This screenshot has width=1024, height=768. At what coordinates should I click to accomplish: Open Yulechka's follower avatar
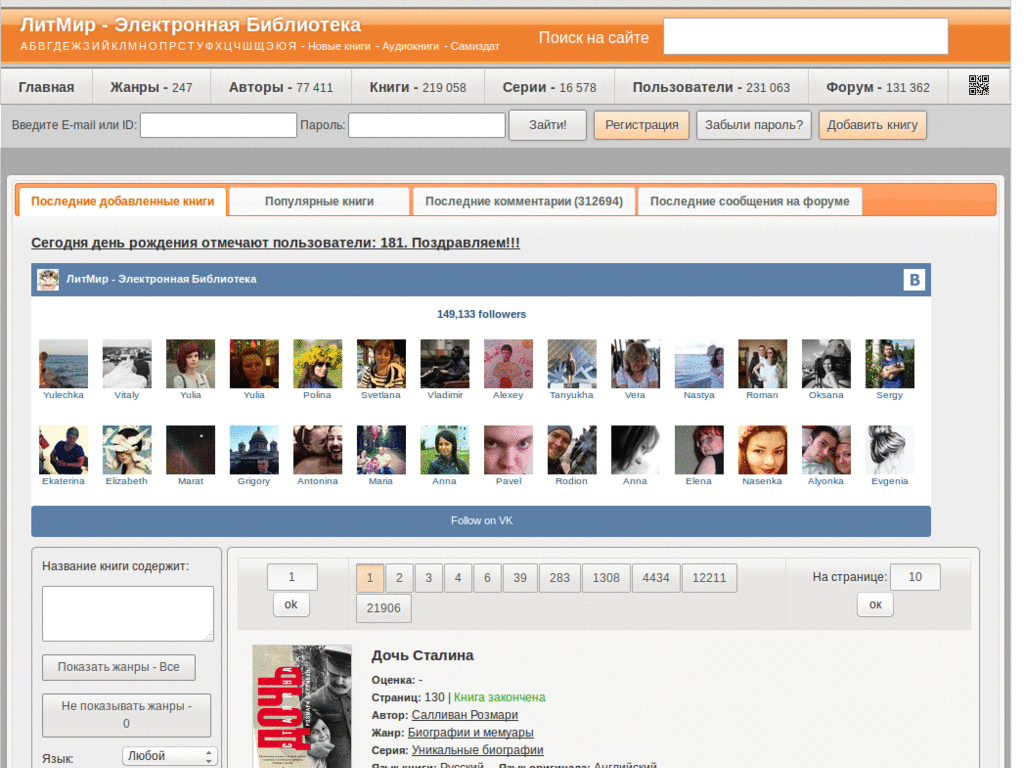[63, 364]
